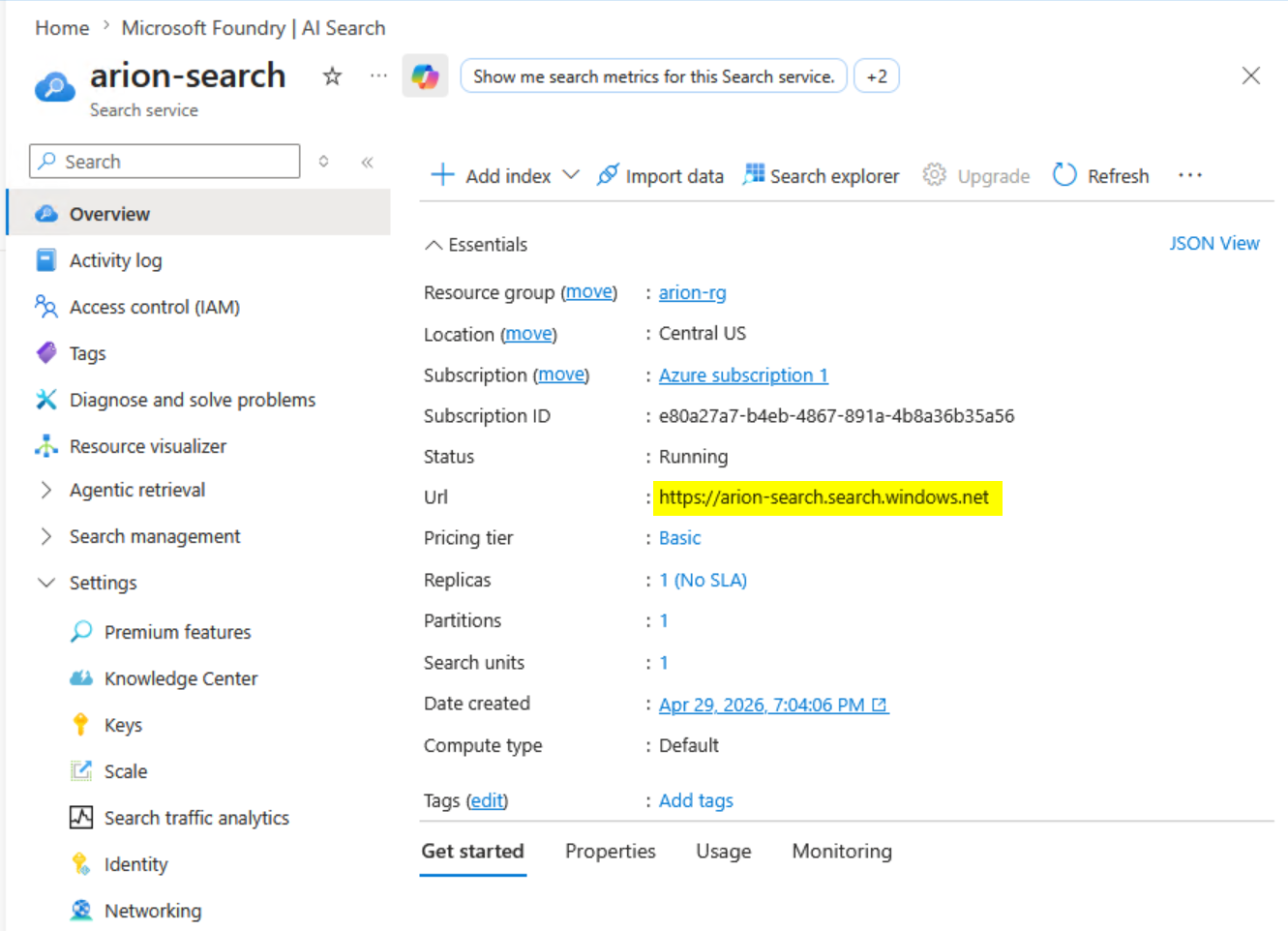Click the Partitions value 1
Image resolution: width=1288 pixels, height=931 pixels.
(x=664, y=621)
